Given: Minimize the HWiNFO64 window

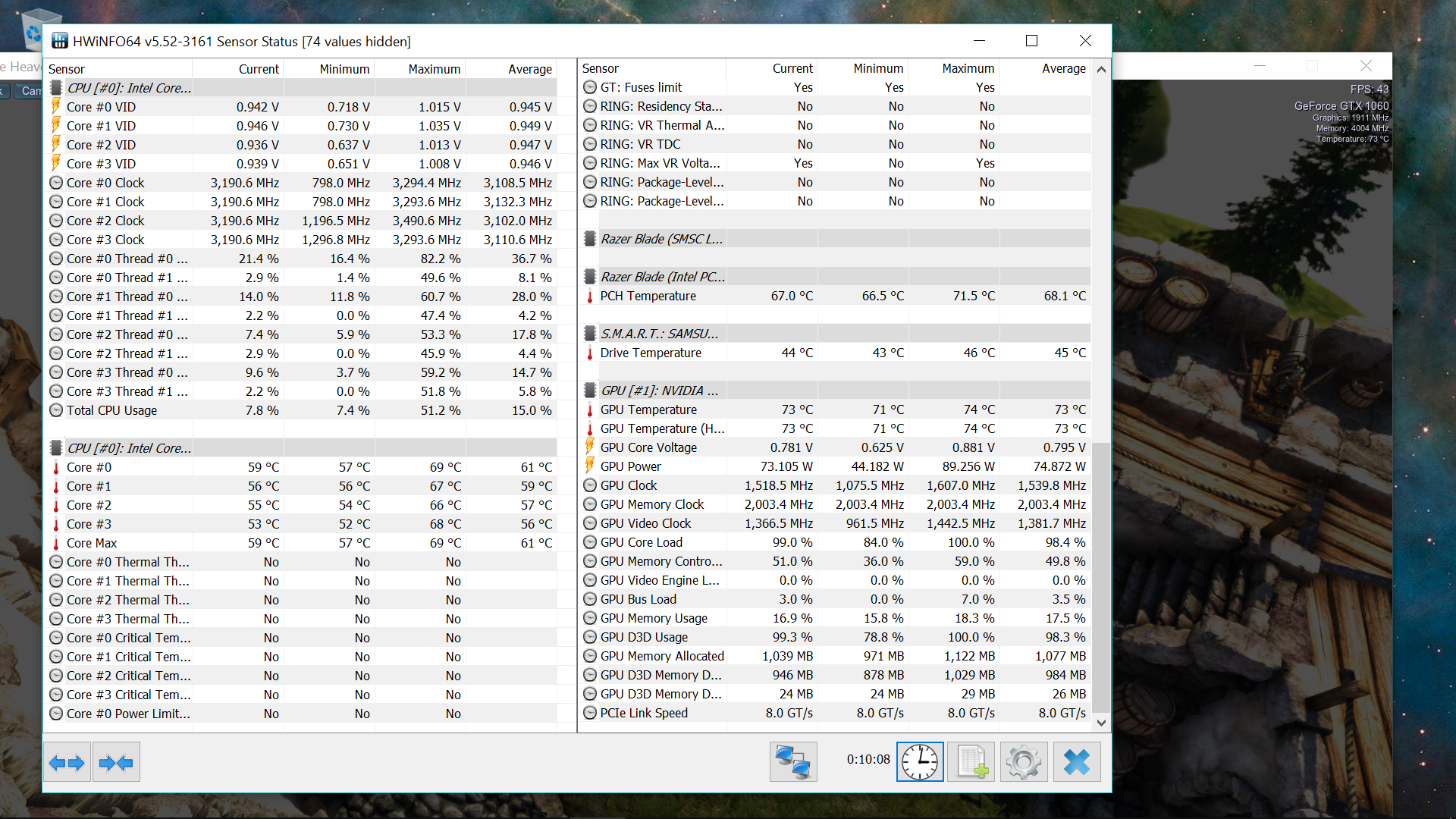Looking at the screenshot, I should tap(979, 41).
